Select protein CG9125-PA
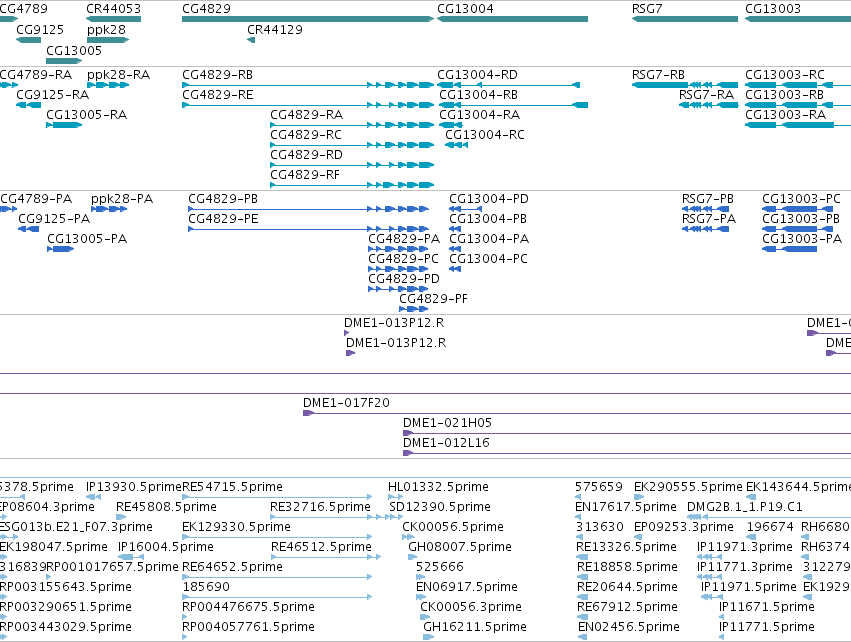 [28, 229]
